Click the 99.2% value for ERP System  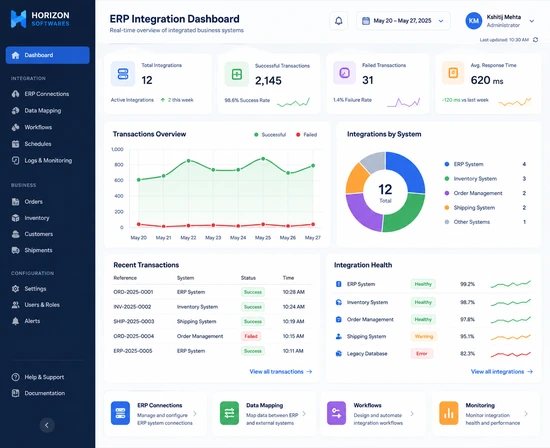click(x=468, y=284)
